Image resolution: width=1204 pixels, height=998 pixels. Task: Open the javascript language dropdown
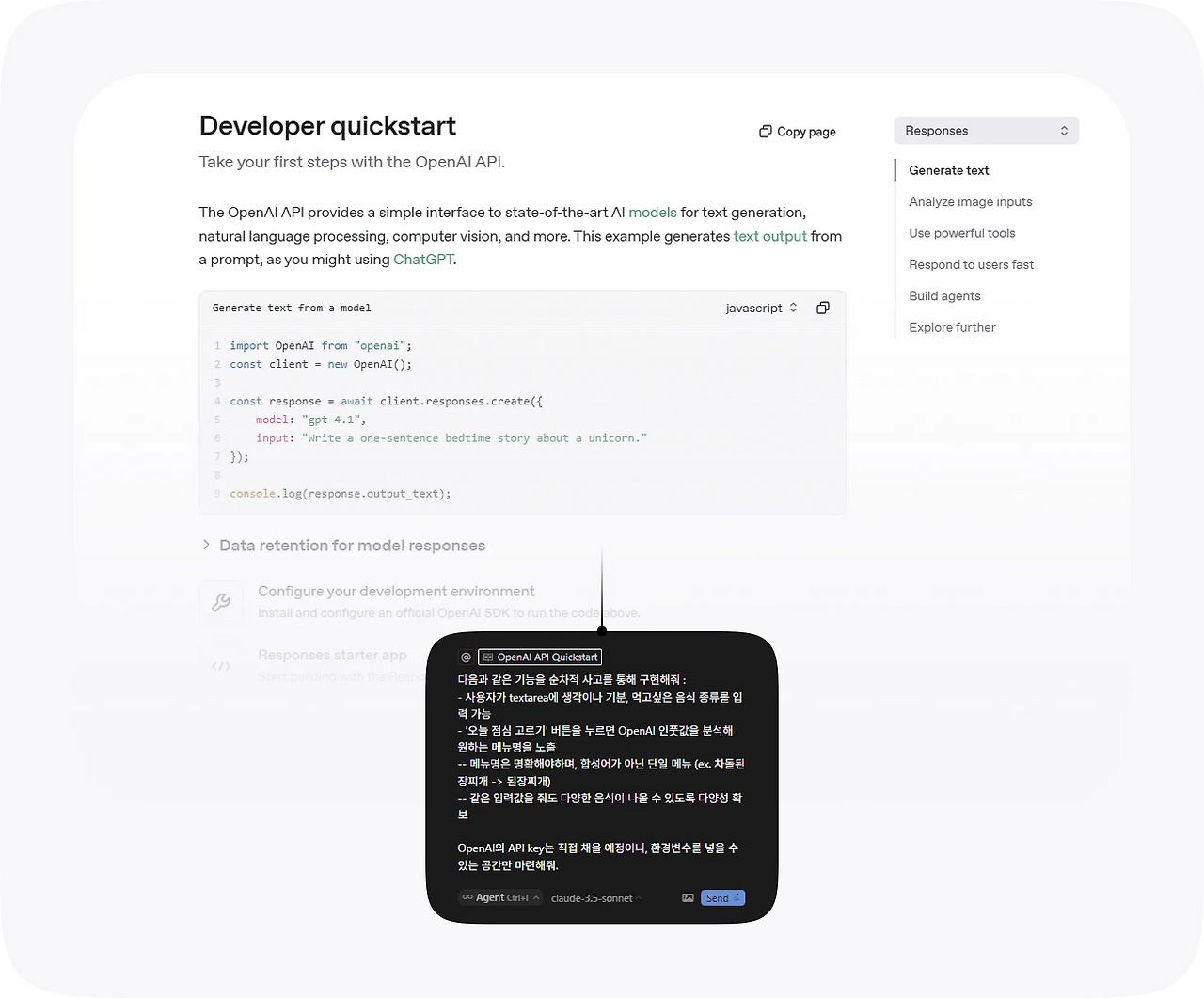762,308
